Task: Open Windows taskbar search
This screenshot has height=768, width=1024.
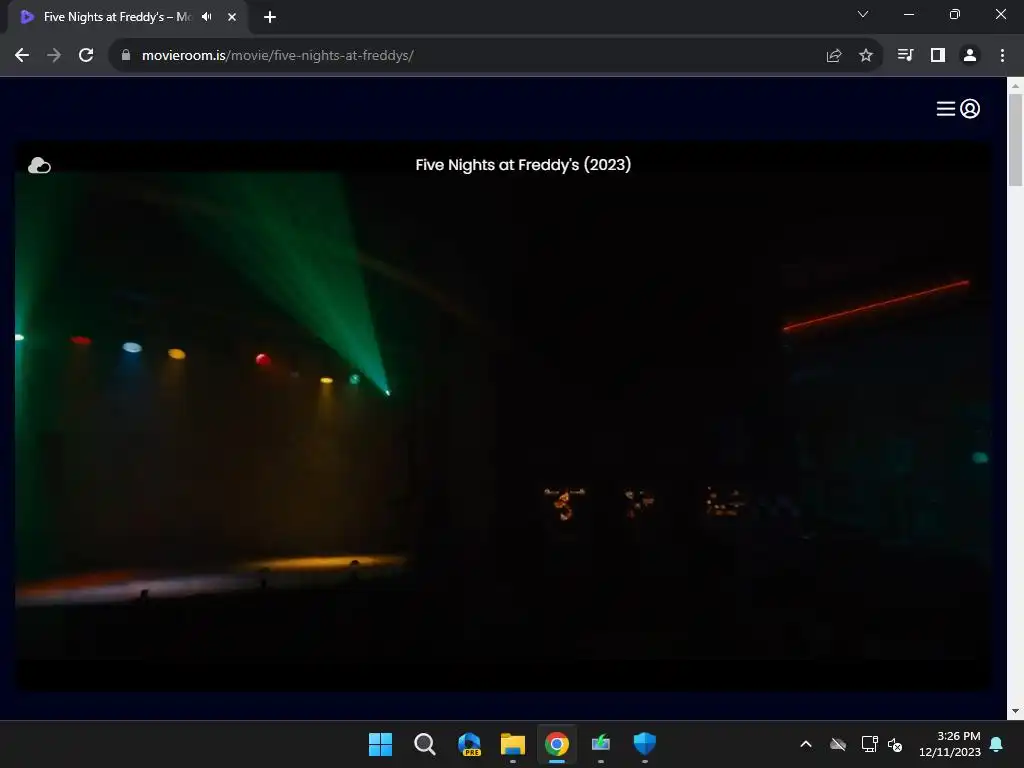Action: [424, 744]
